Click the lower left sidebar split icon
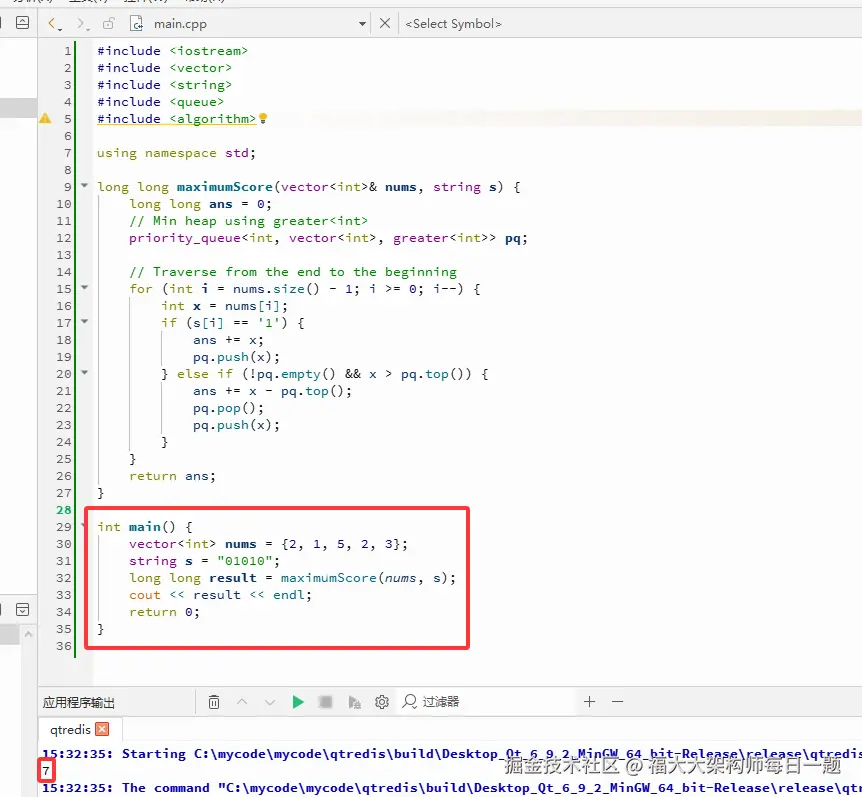 point(23,610)
